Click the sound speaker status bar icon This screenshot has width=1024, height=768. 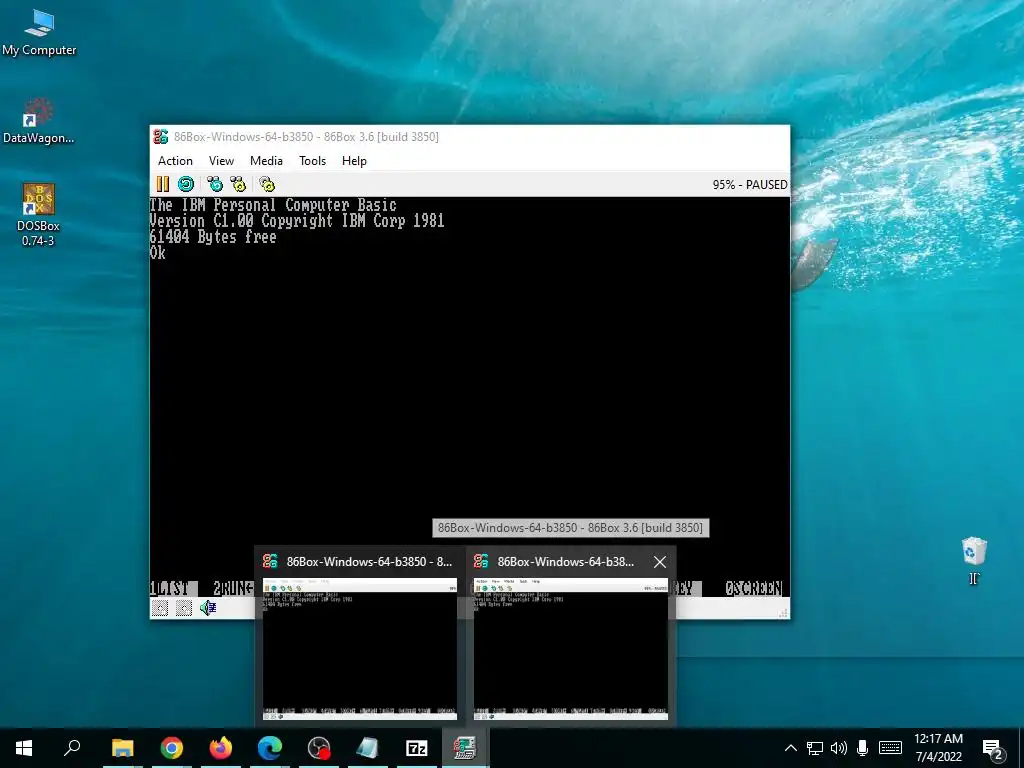pos(208,608)
